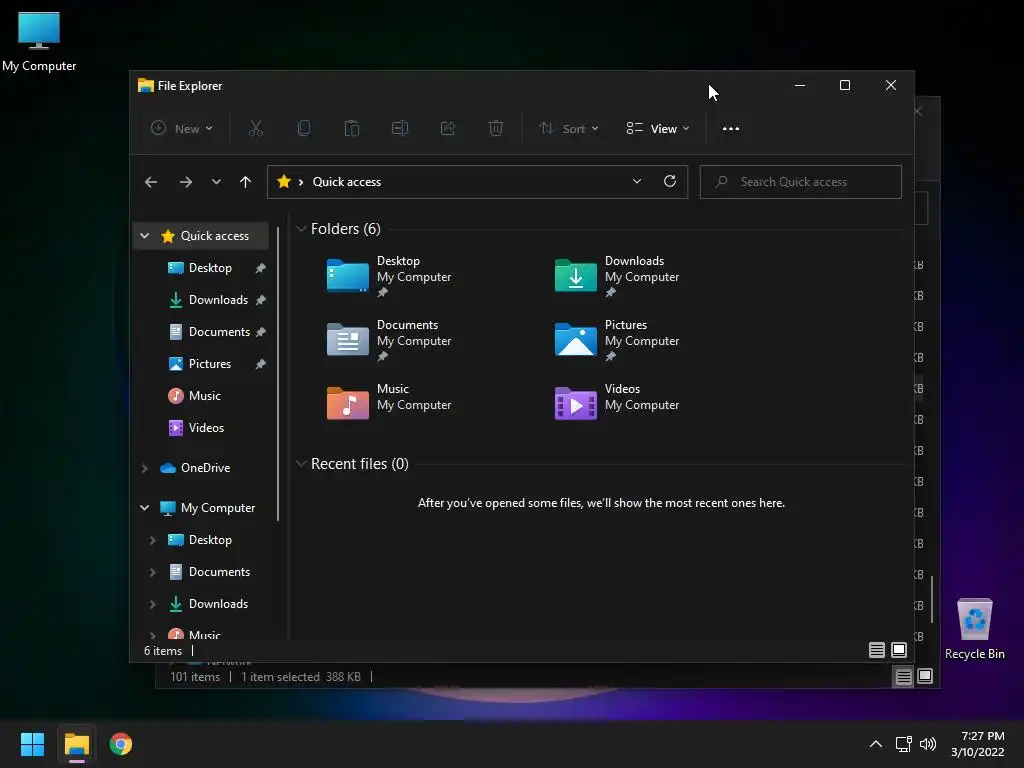The width and height of the screenshot is (1024, 768).
Task: Click the Cut scissors toolbar icon
Action: tap(255, 129)
